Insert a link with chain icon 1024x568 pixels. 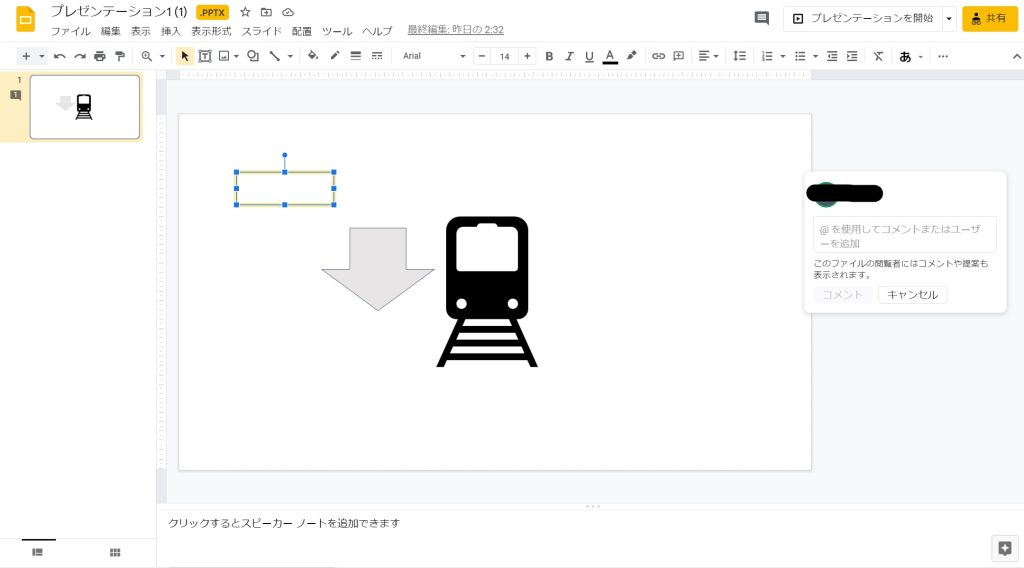pos(658,56)
